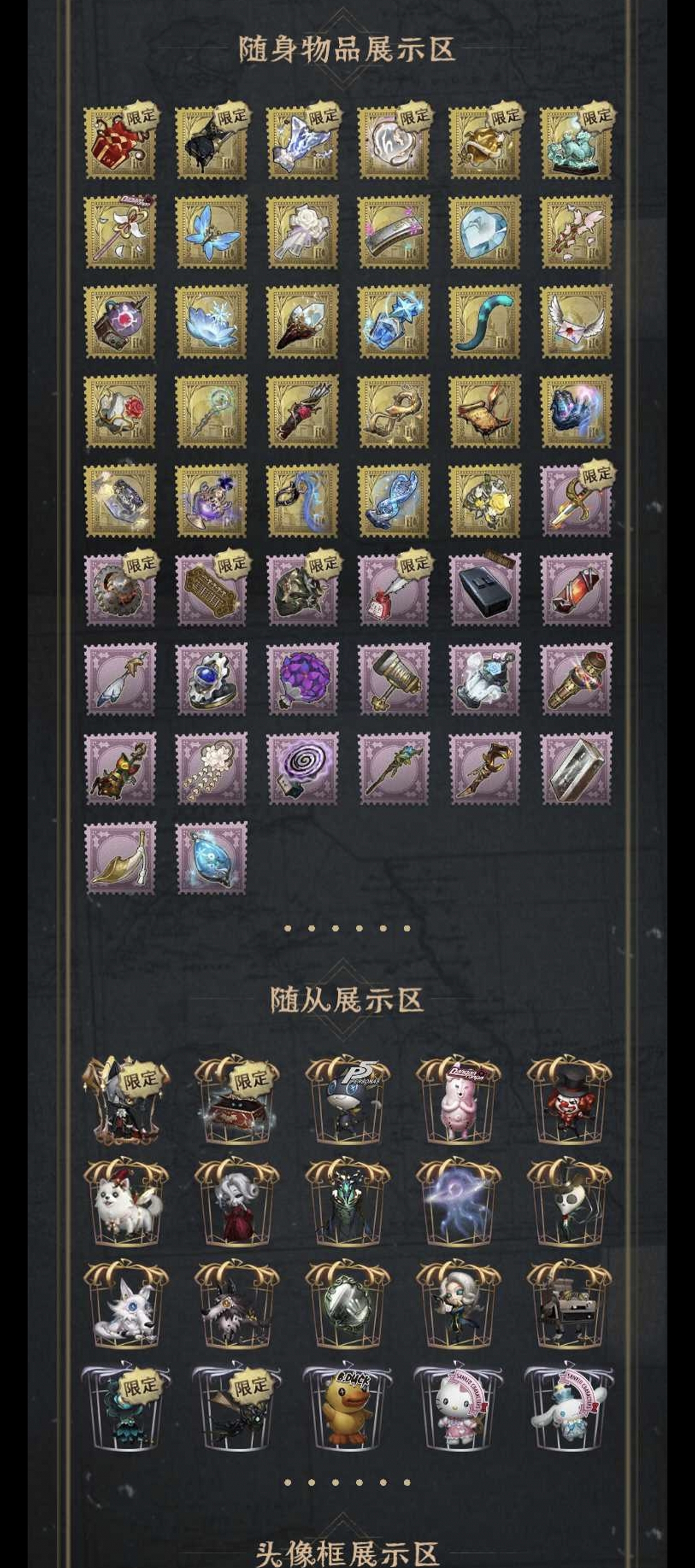Image resolution: width=695 pixels, height=1568 pixels.
Task: Select the Persona 5 Morgana pet
Action: coord(347,1102)
